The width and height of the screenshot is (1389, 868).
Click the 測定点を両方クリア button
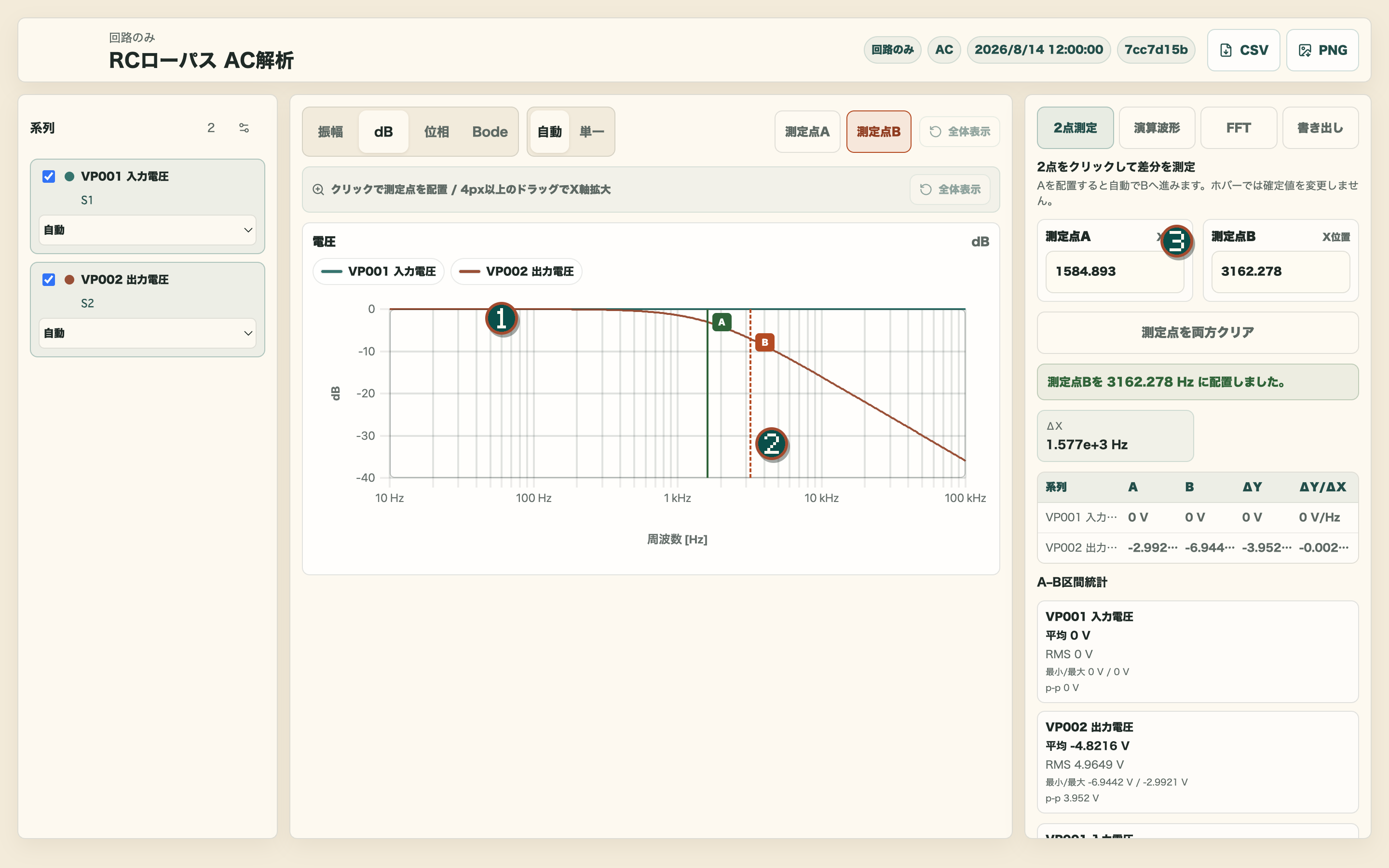(x=1198, y=332)
